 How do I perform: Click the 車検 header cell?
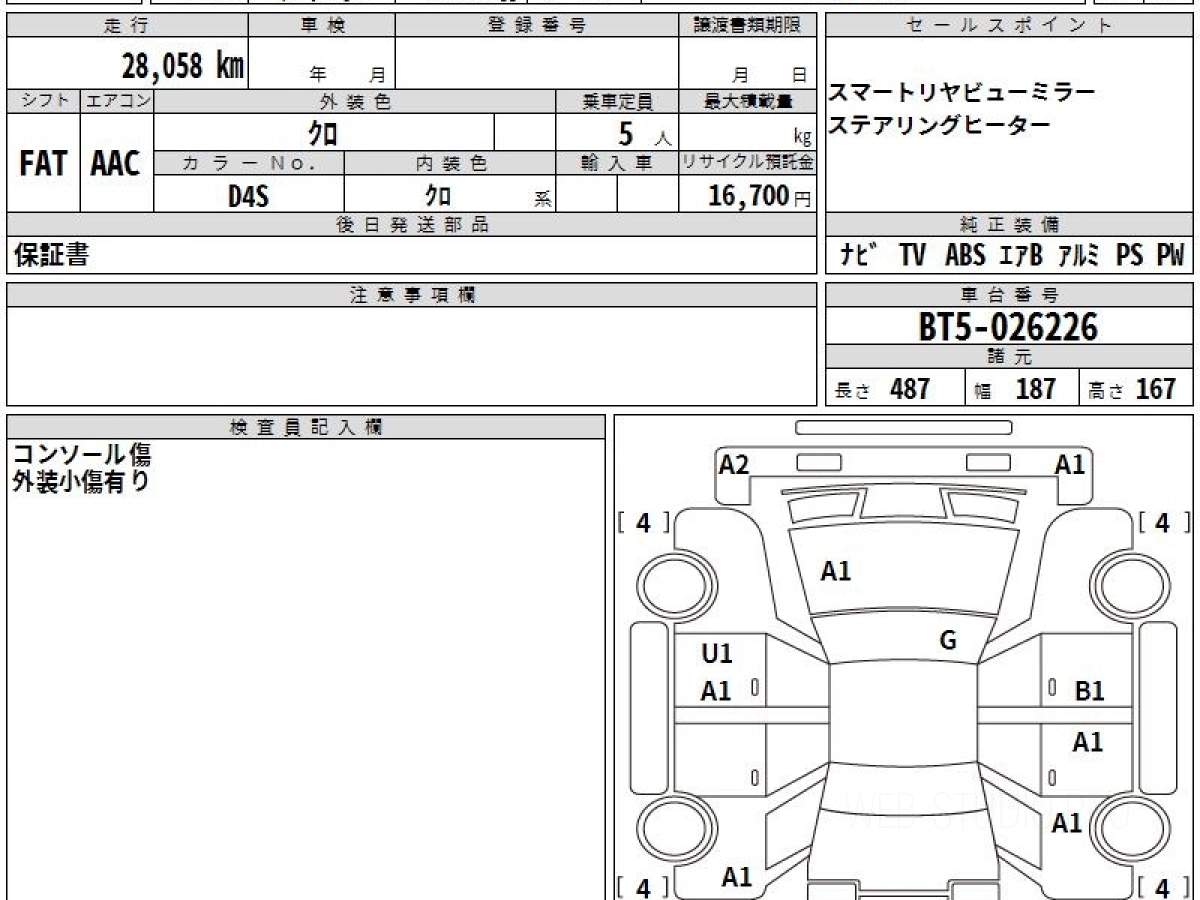322,26
